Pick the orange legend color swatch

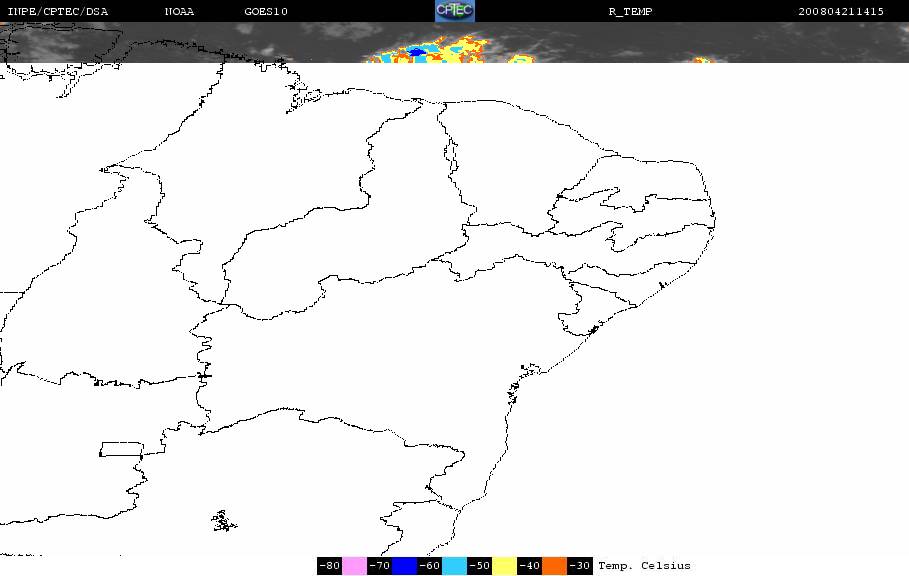pos(554,566)
